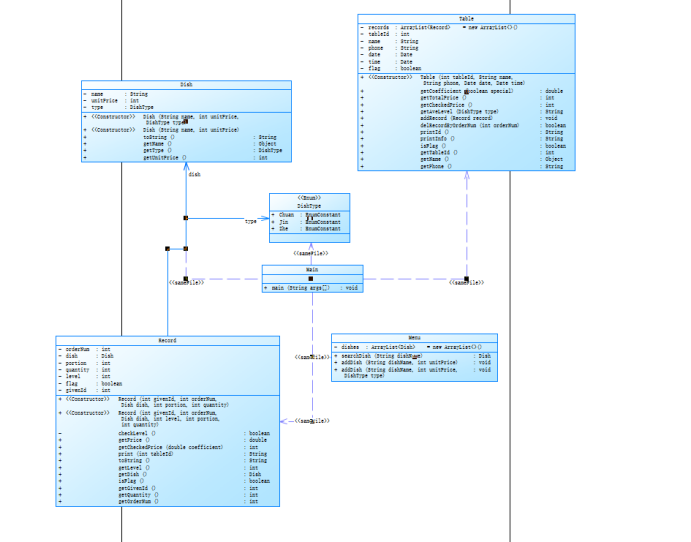
Task: Select the DishType enum title
Action: [309, 206]
